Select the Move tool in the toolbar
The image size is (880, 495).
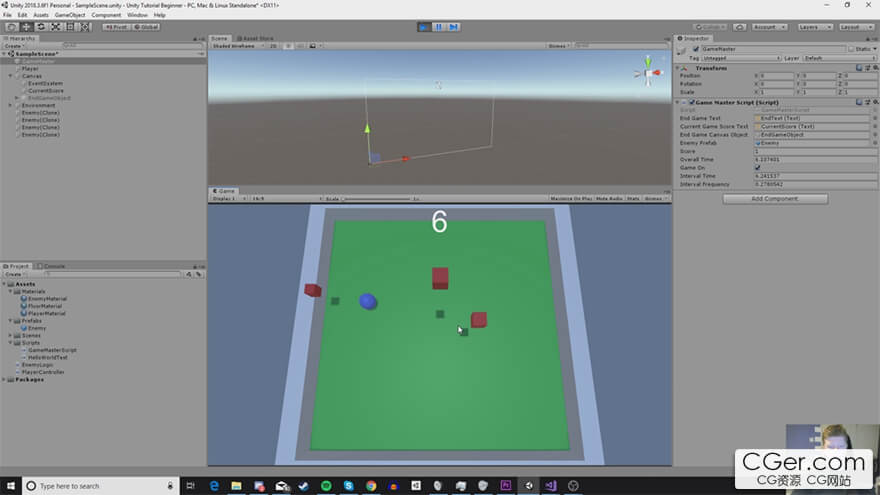pos(26,27)
